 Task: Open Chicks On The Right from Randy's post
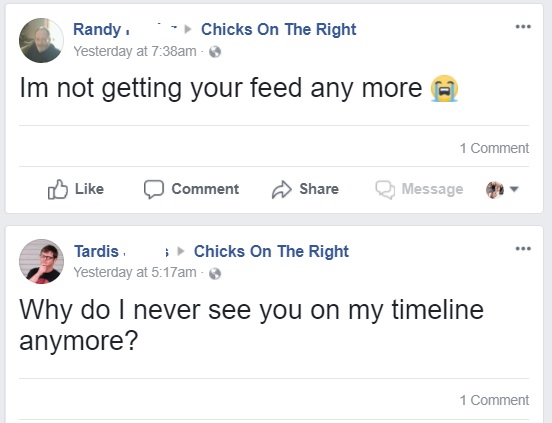278,29
